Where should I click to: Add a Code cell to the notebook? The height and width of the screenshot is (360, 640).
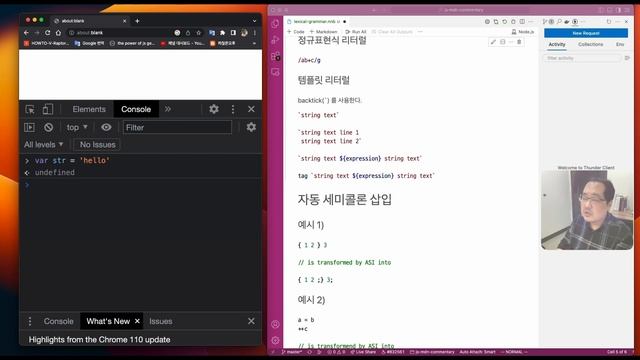[296, 31]
